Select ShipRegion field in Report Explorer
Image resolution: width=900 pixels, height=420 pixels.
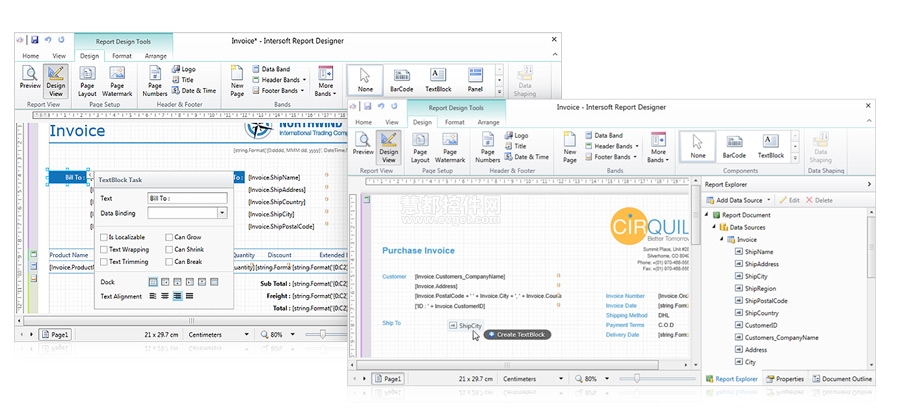coord(760,289)
